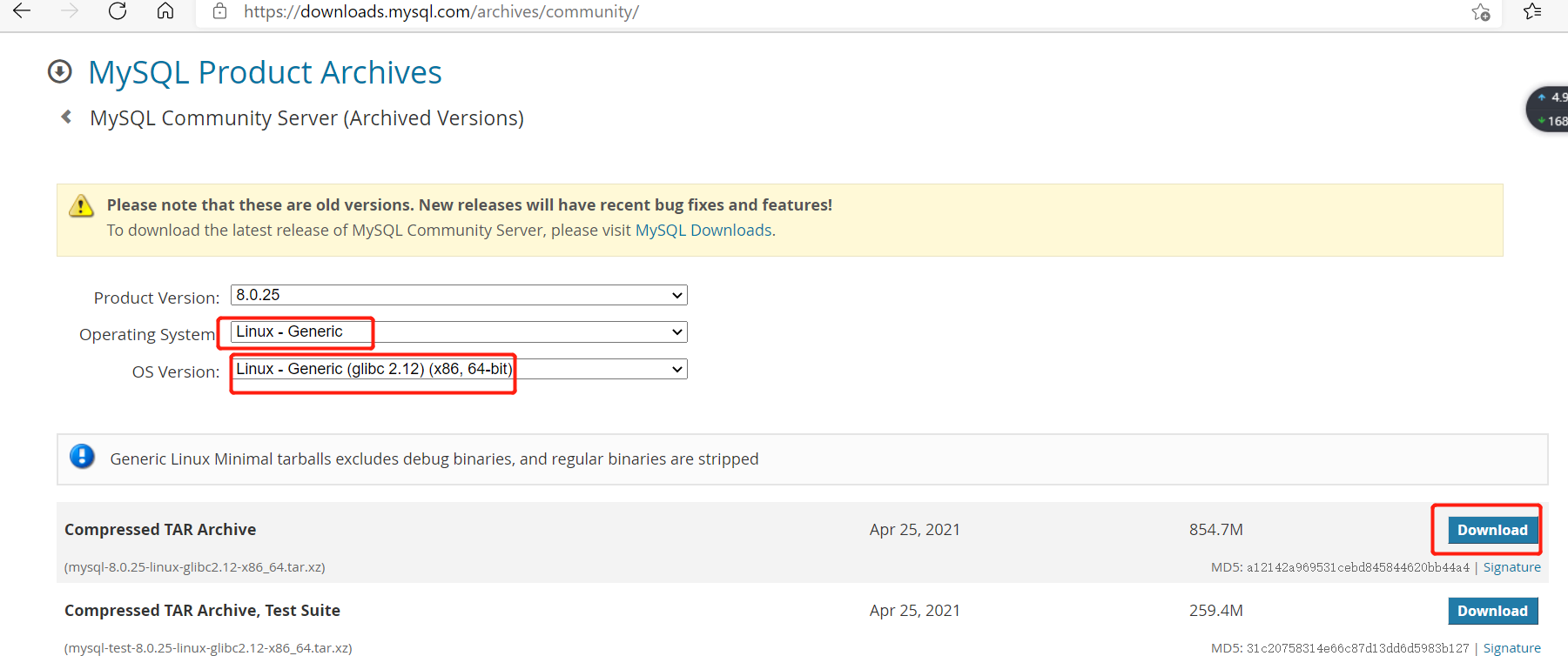Click the blue info exclamation icon

tap(82, 456)
